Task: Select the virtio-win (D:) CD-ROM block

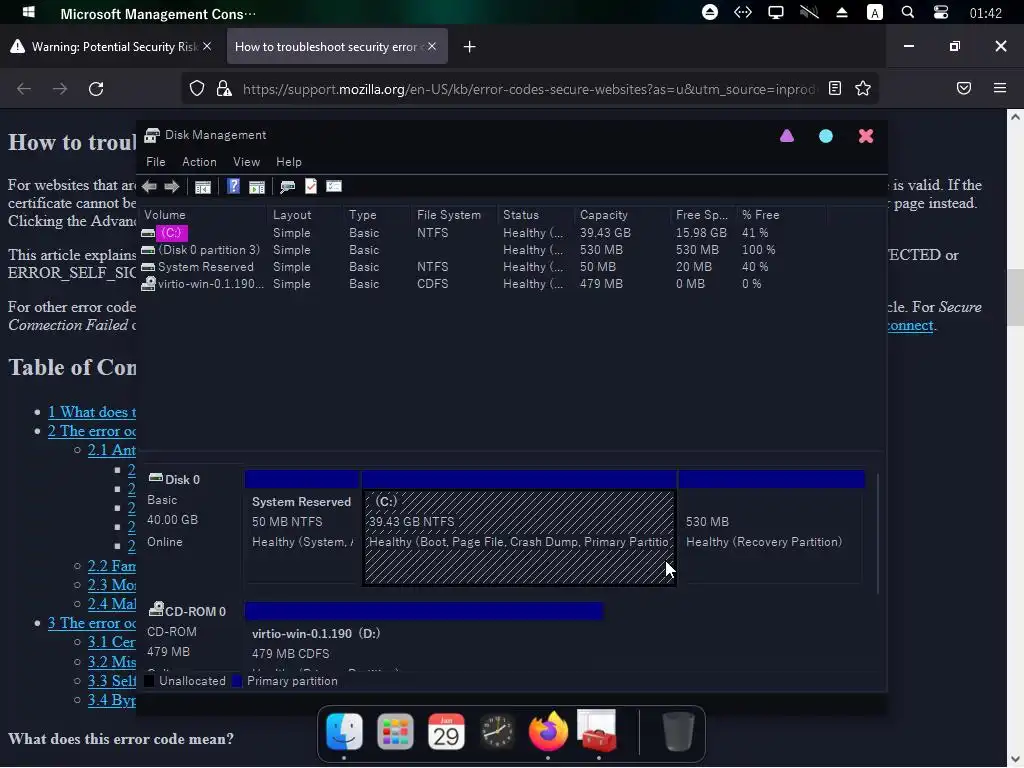Action: [x=424, y=637]
